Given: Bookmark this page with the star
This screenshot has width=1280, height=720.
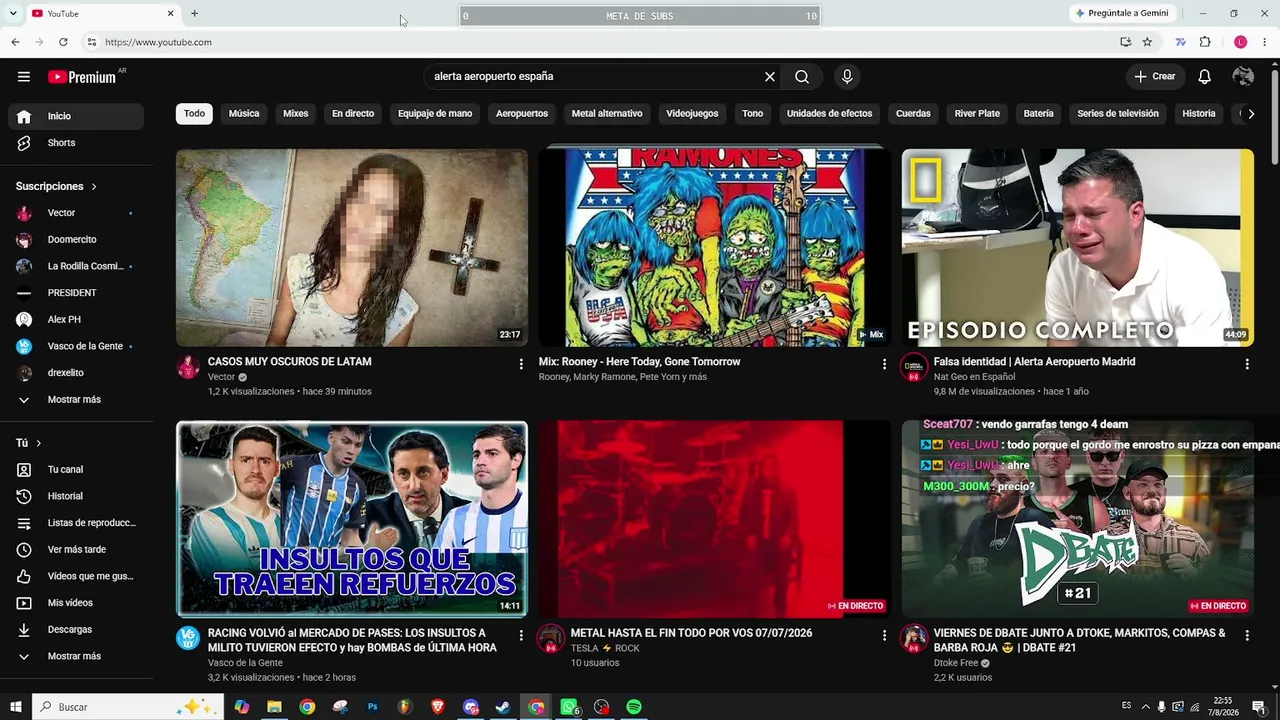Looking at the screenshot, I should coord(1147,42).
